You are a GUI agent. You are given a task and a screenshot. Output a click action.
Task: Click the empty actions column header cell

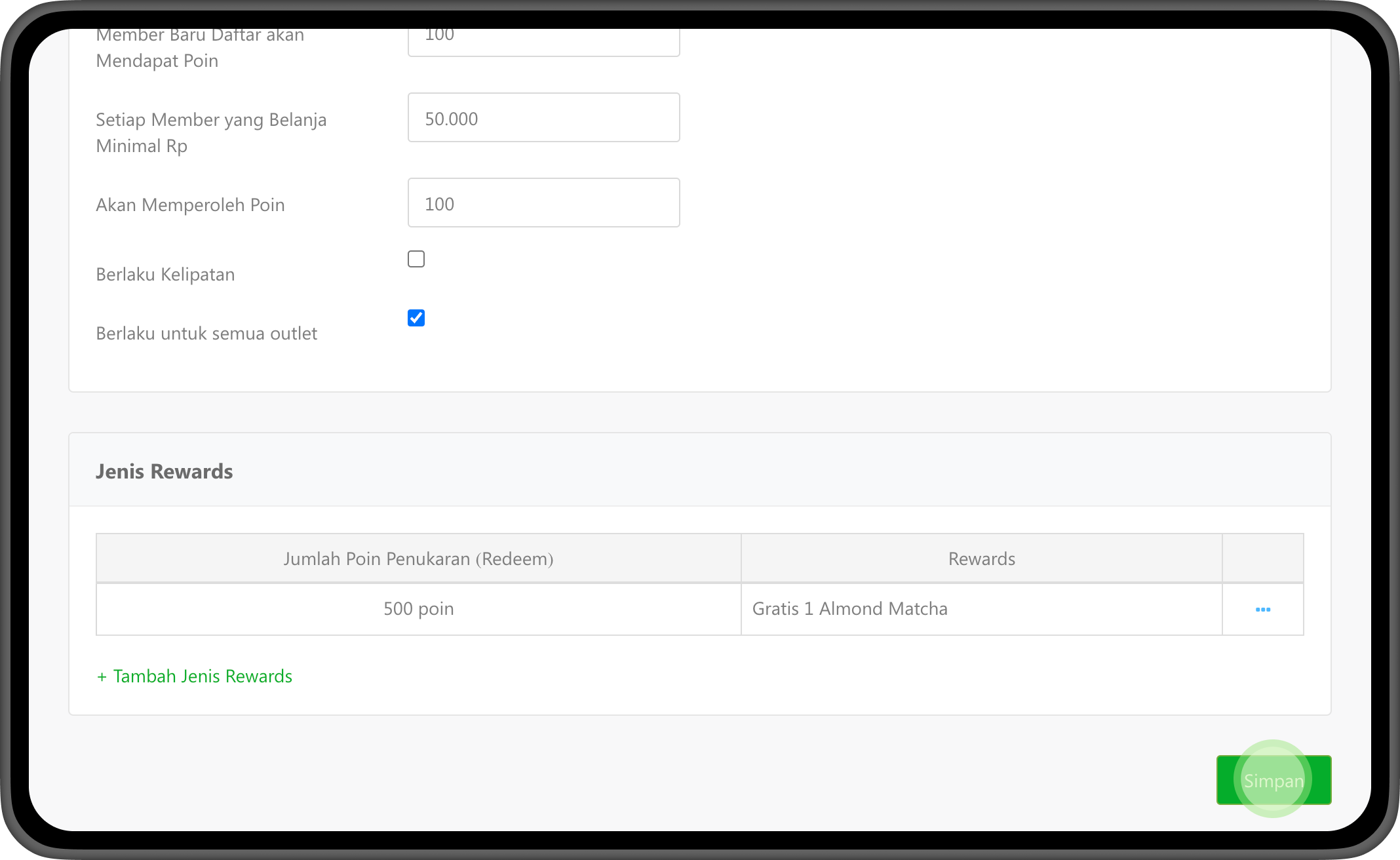[x=1262, y=559]
